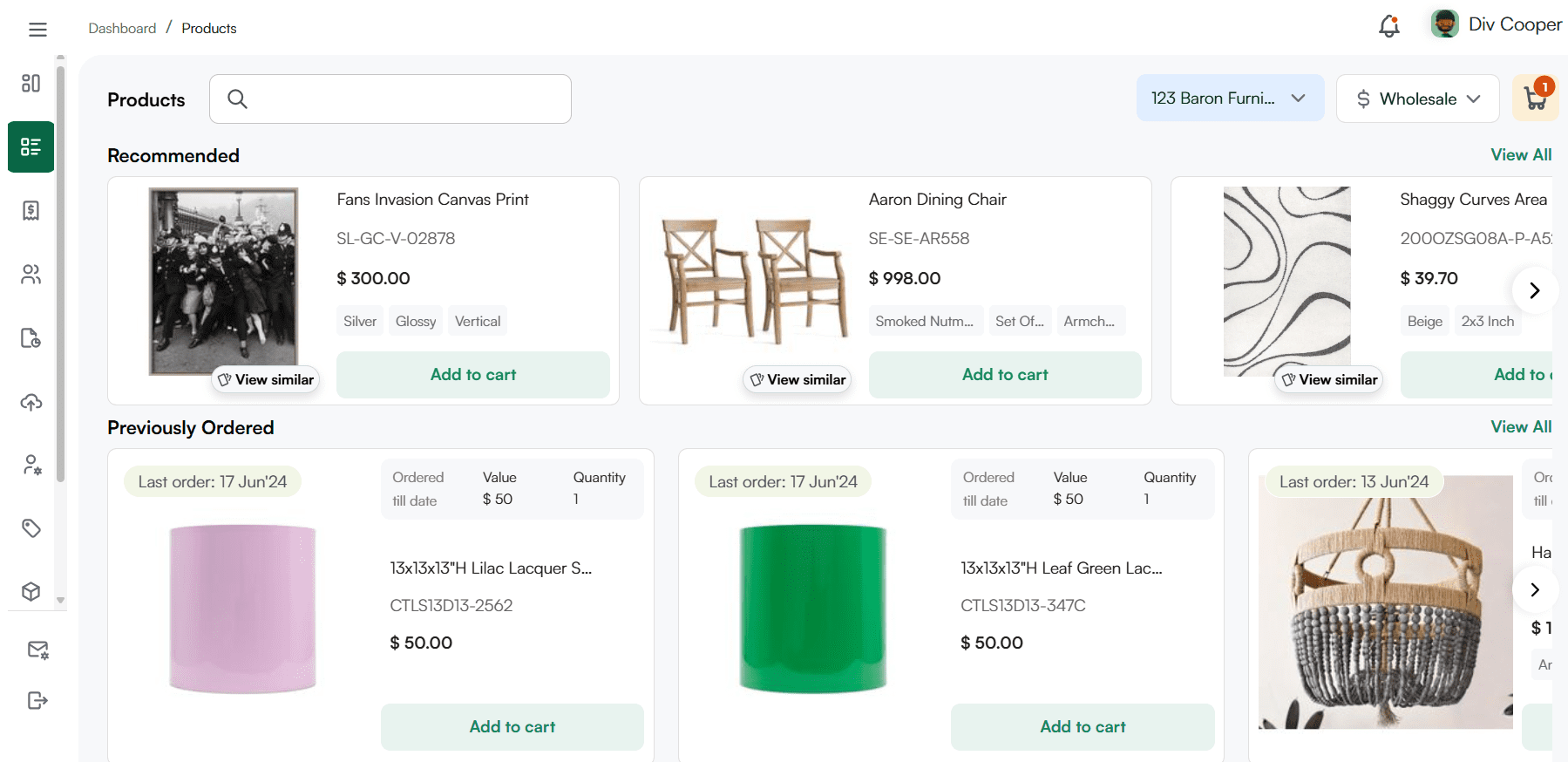Go to Dashboard breadcrumb
1568x762 pixels.
(122, 29)
